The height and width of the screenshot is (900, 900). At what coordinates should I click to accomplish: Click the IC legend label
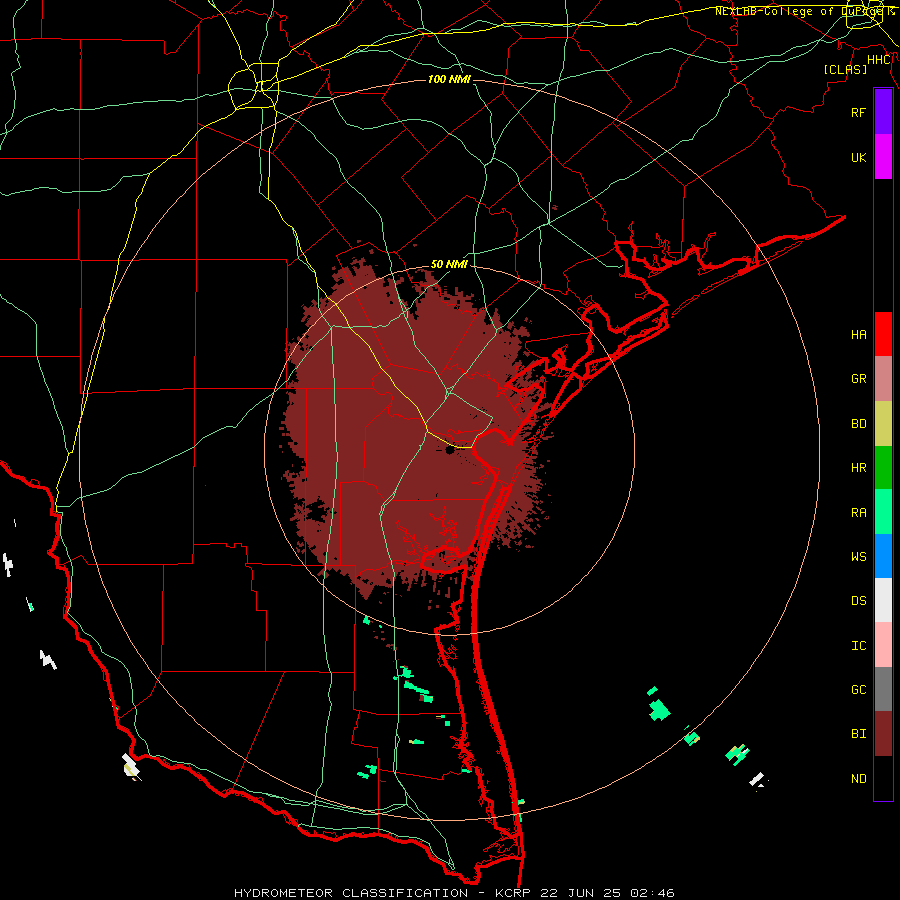pyautogui.click(x=858, y=646)
